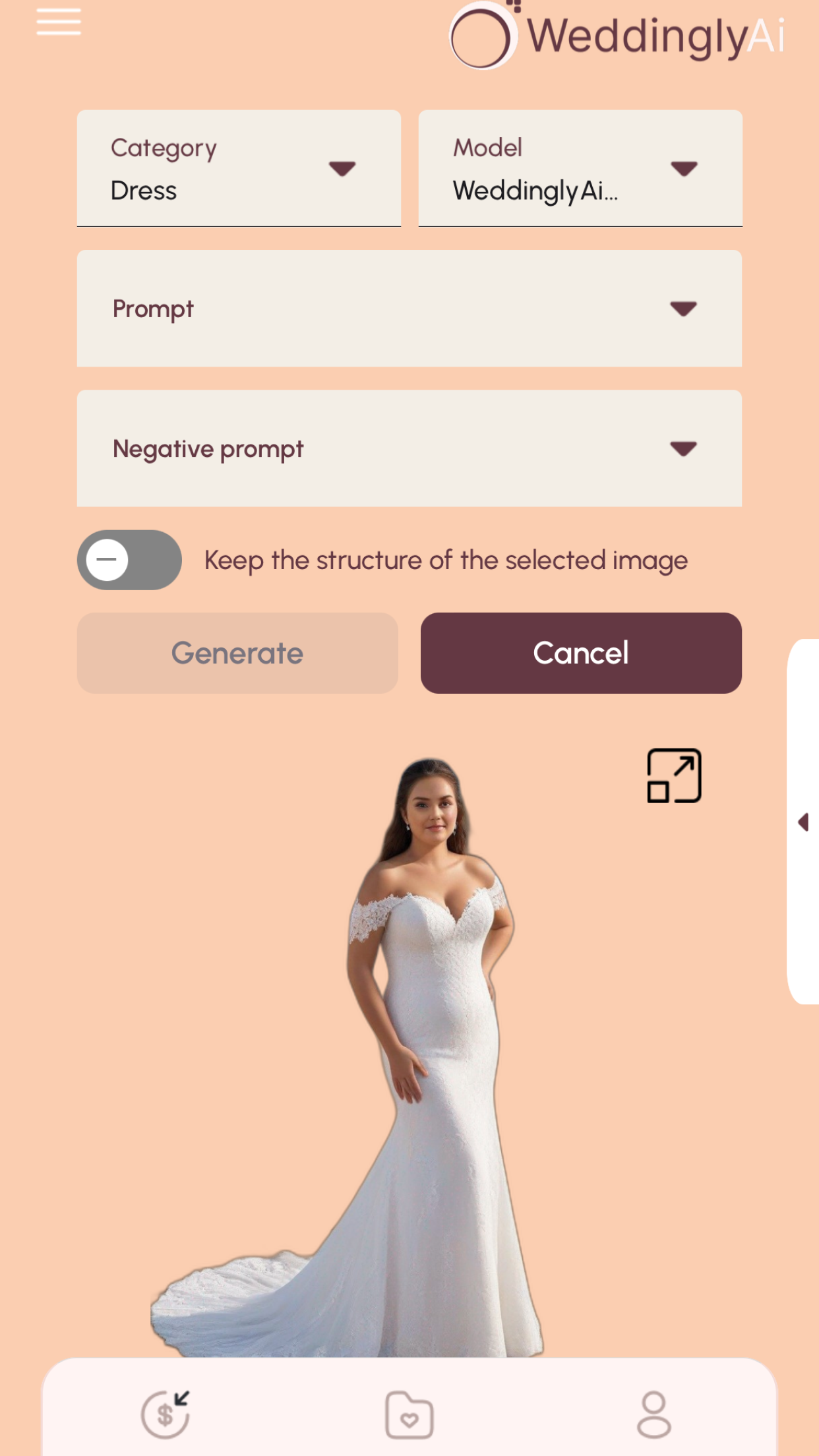Expand image to fullscreen view

pos(674,775)
